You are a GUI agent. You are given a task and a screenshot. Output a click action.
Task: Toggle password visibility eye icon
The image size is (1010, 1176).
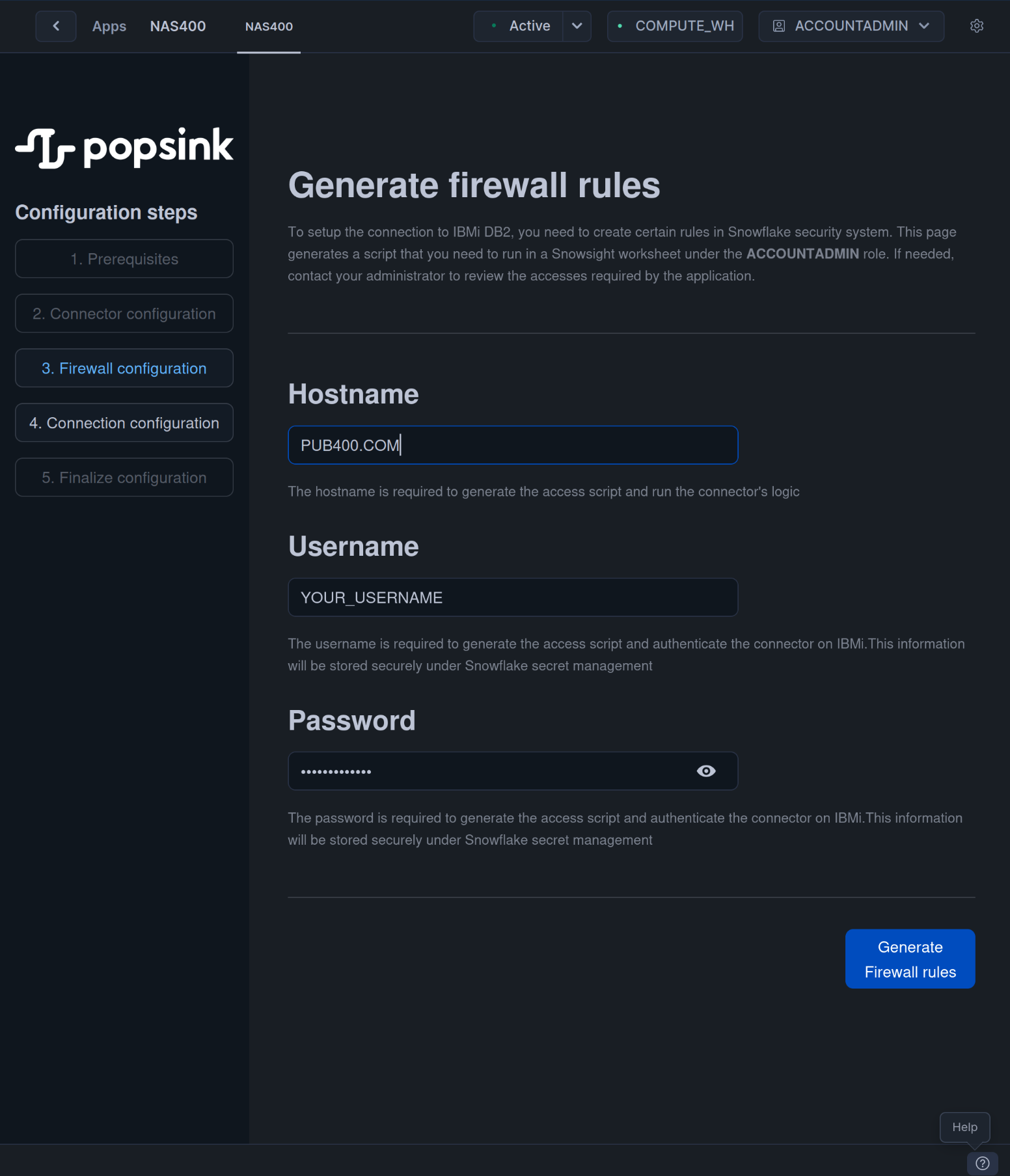(705, 771)
